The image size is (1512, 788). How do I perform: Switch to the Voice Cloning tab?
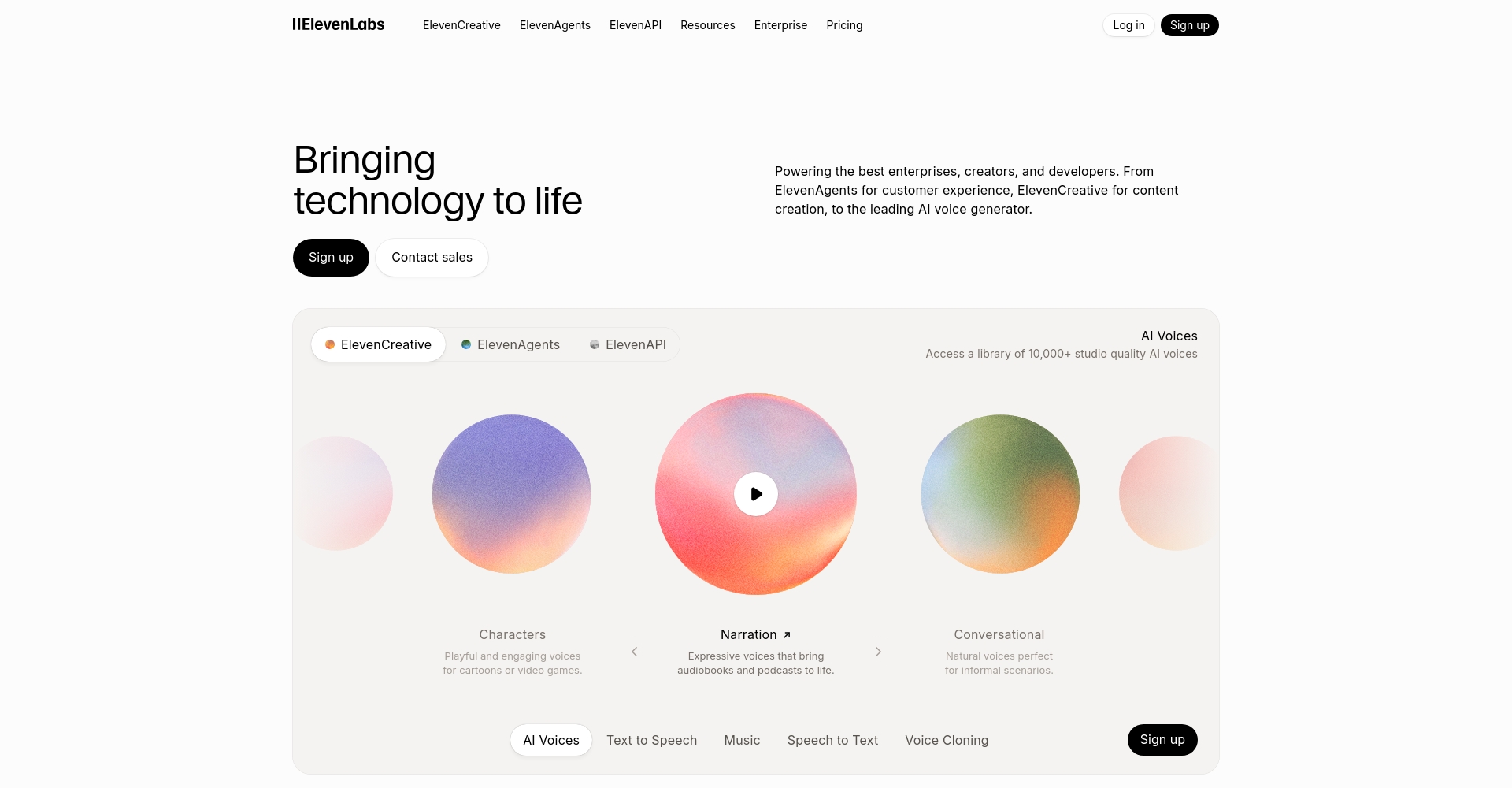[947, 740]
